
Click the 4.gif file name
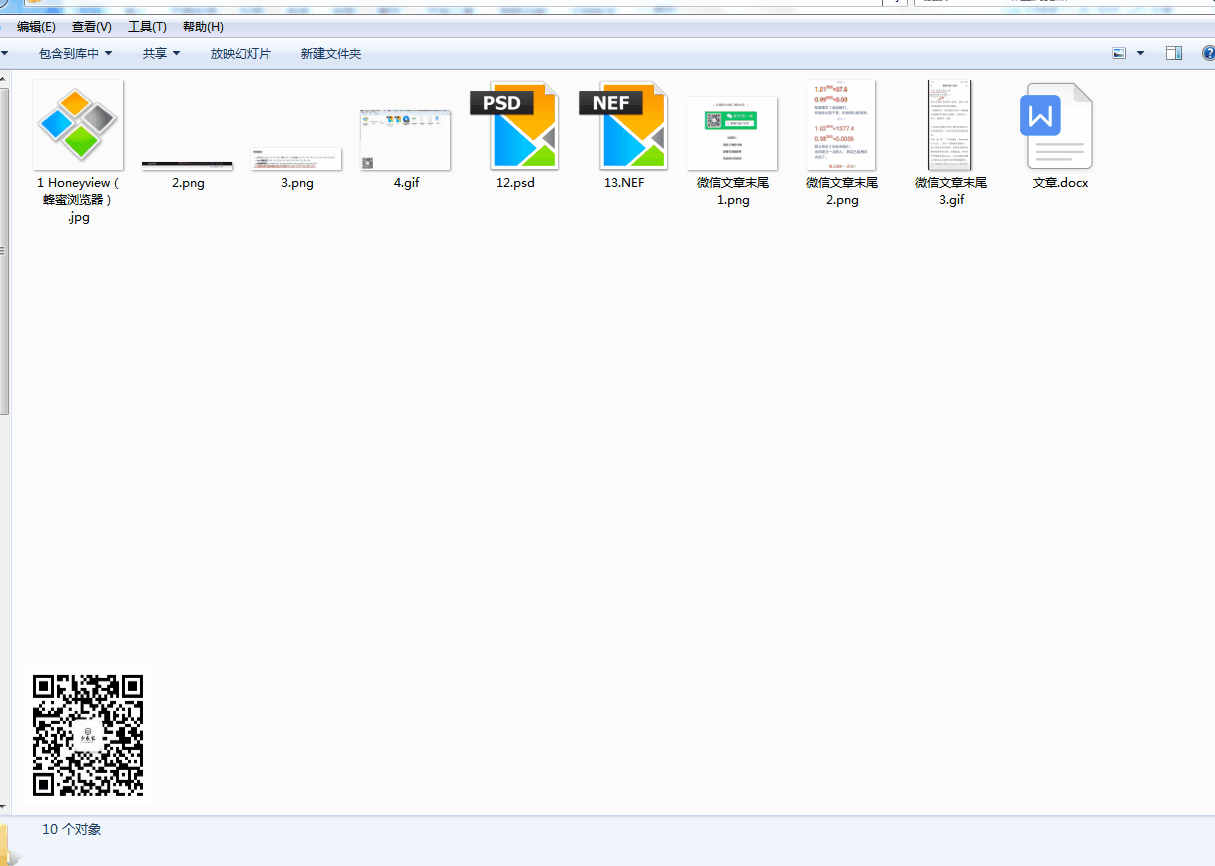pyautogui.click(x=406, y=183)
